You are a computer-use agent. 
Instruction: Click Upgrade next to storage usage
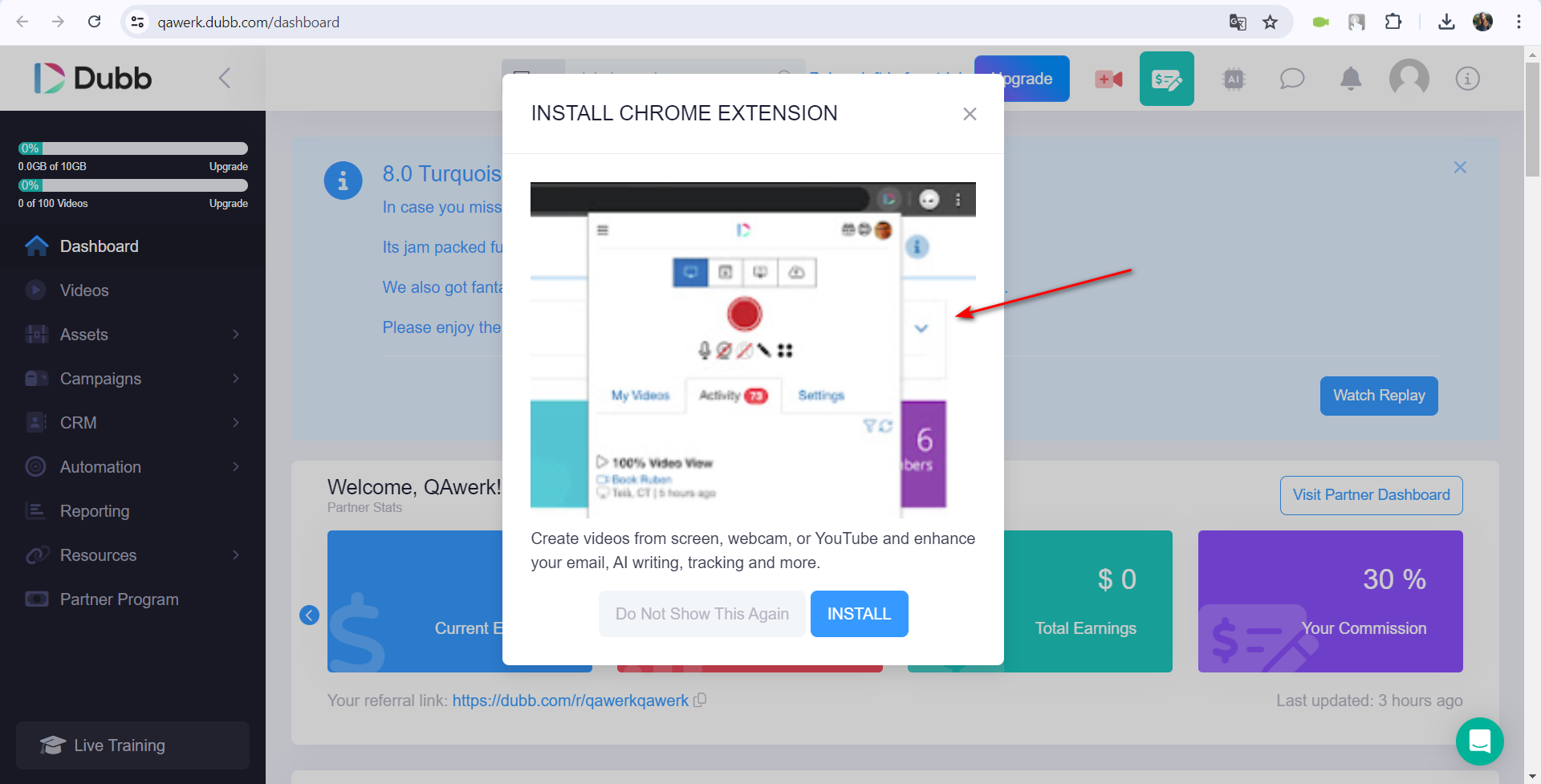click(x=228, y=167)
